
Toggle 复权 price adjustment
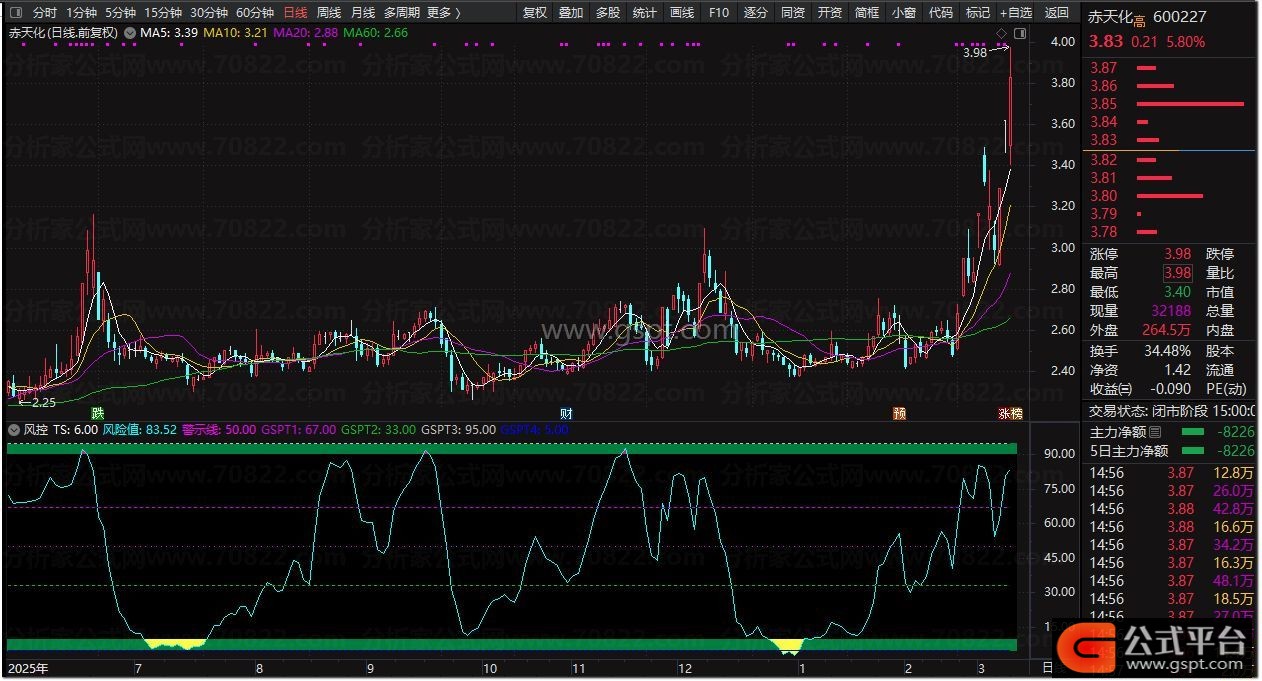pos(535,13)
